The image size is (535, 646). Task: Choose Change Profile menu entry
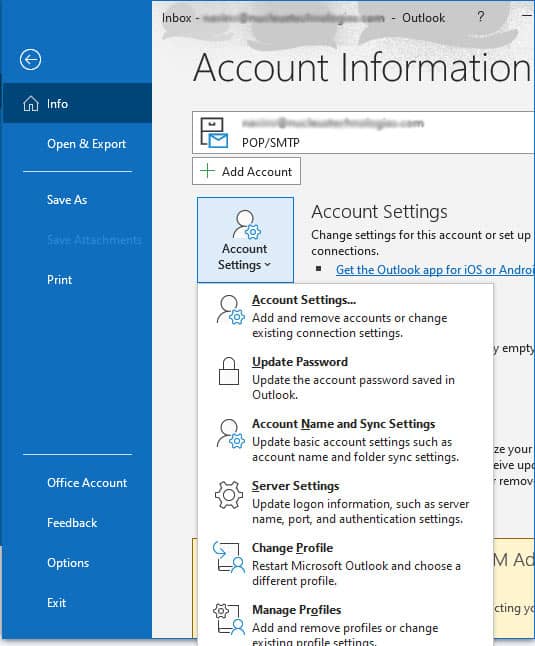click(x=345, y=564)
